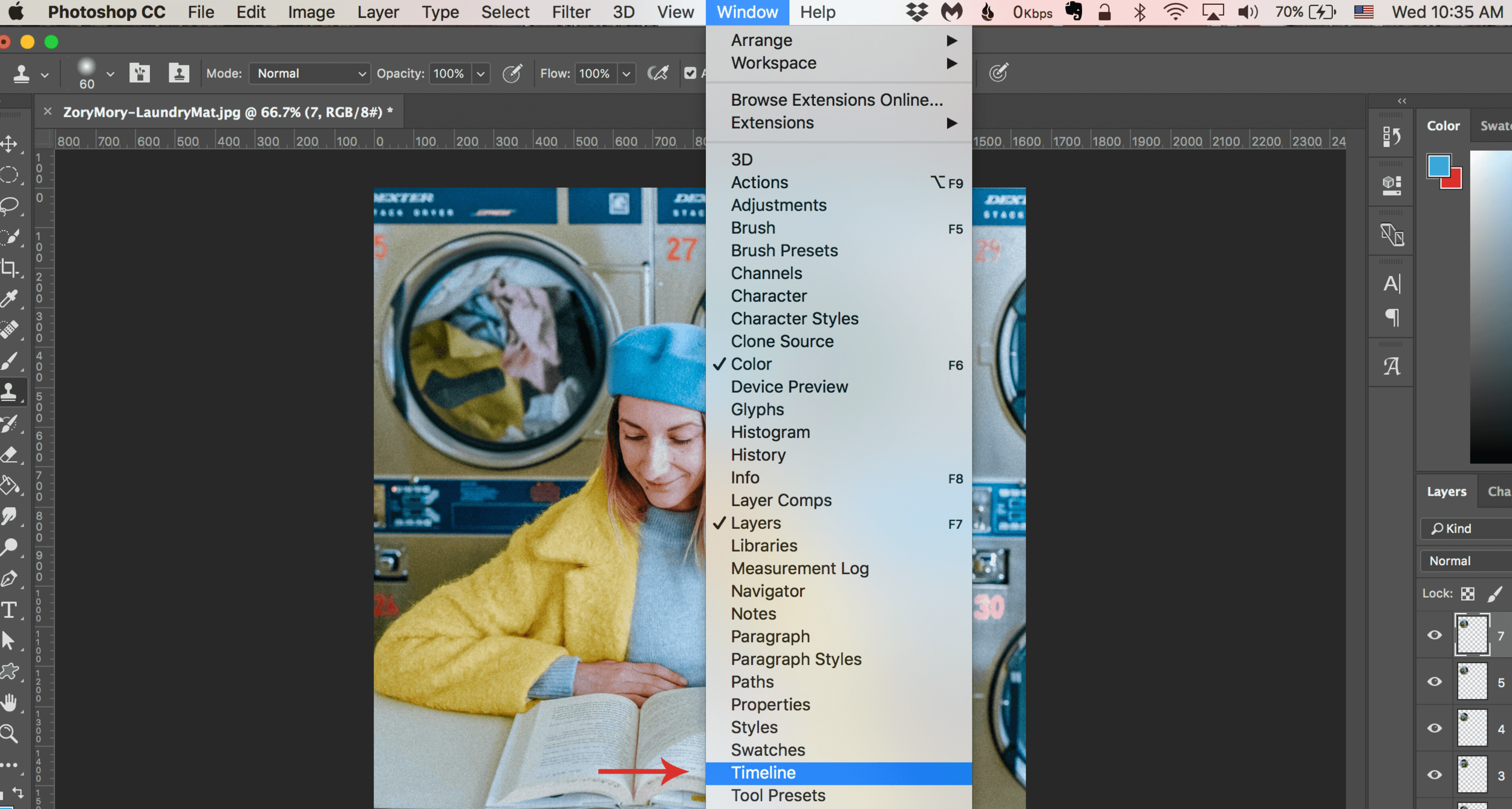Open the History panel icon in dock
Screen dimensions: 1512x809
point(1391,137)
